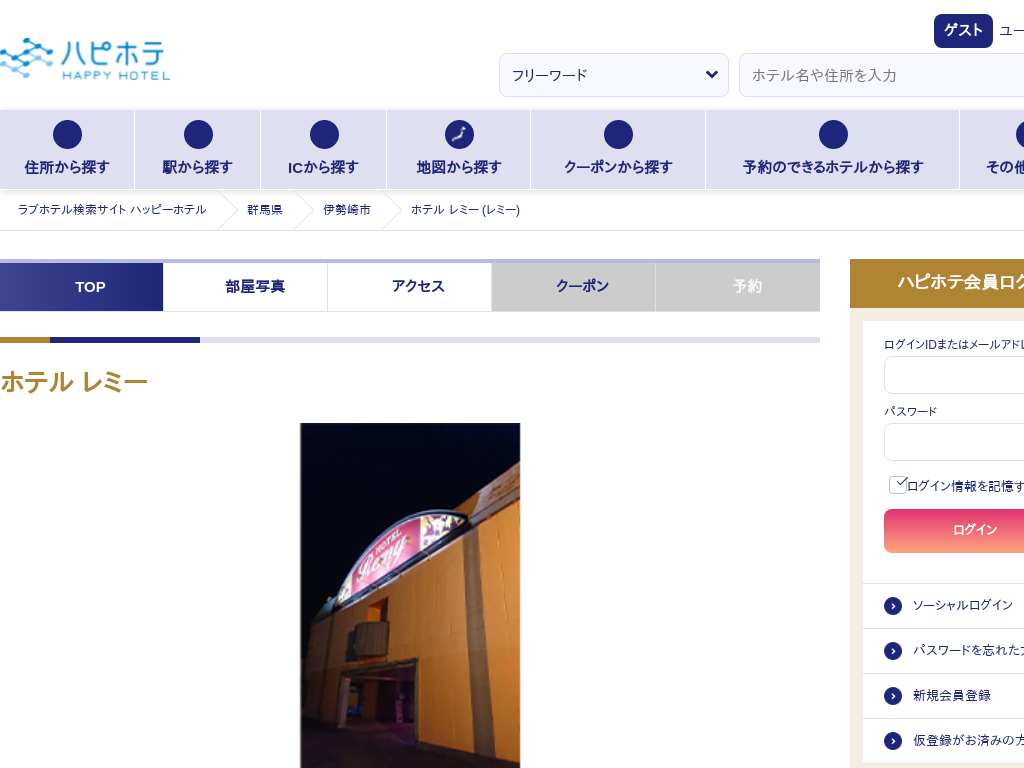This screenshot has height=768, width=1024.
Task: Click the ハピホテ会員ログイン panel header
Action: (937, 283)
